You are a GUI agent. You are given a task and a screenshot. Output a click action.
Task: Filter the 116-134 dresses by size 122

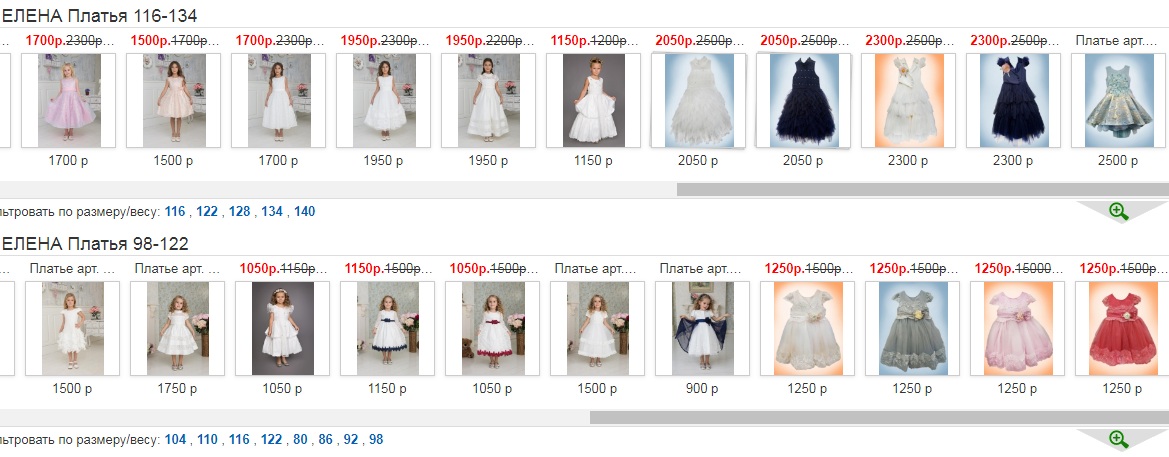207,212
